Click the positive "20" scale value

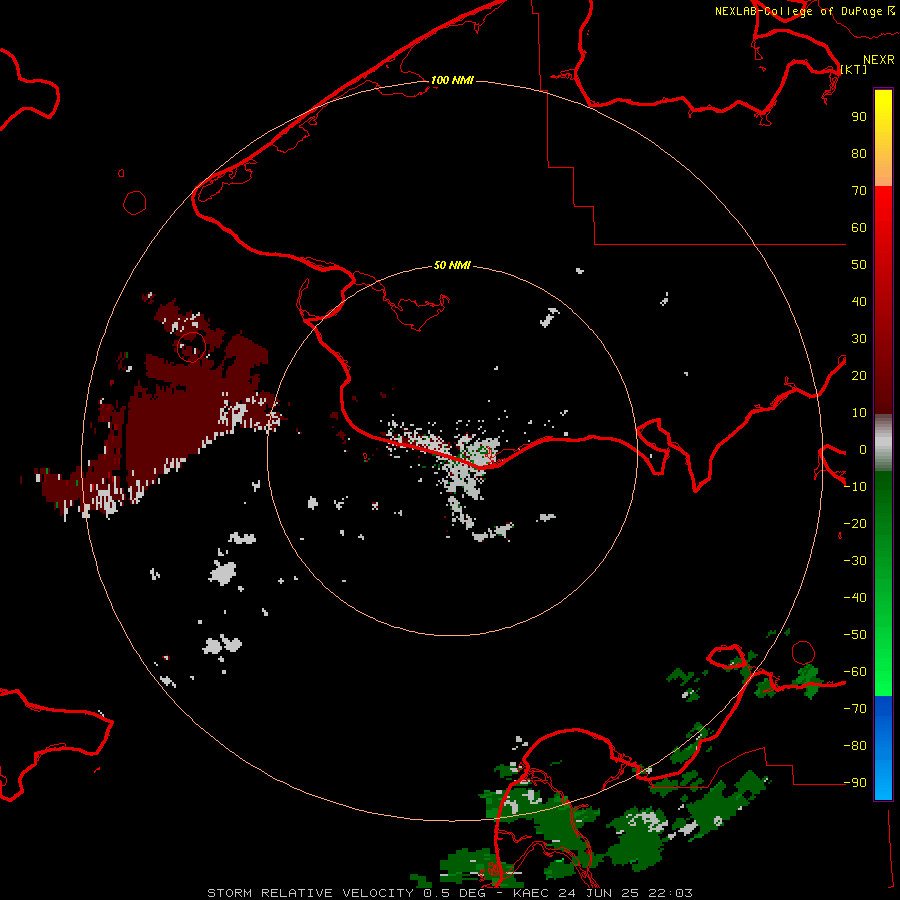[859, 375]
